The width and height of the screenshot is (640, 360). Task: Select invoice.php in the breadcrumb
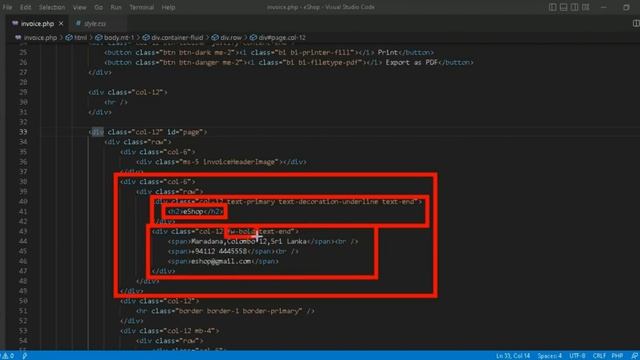[x=40, y=38]
